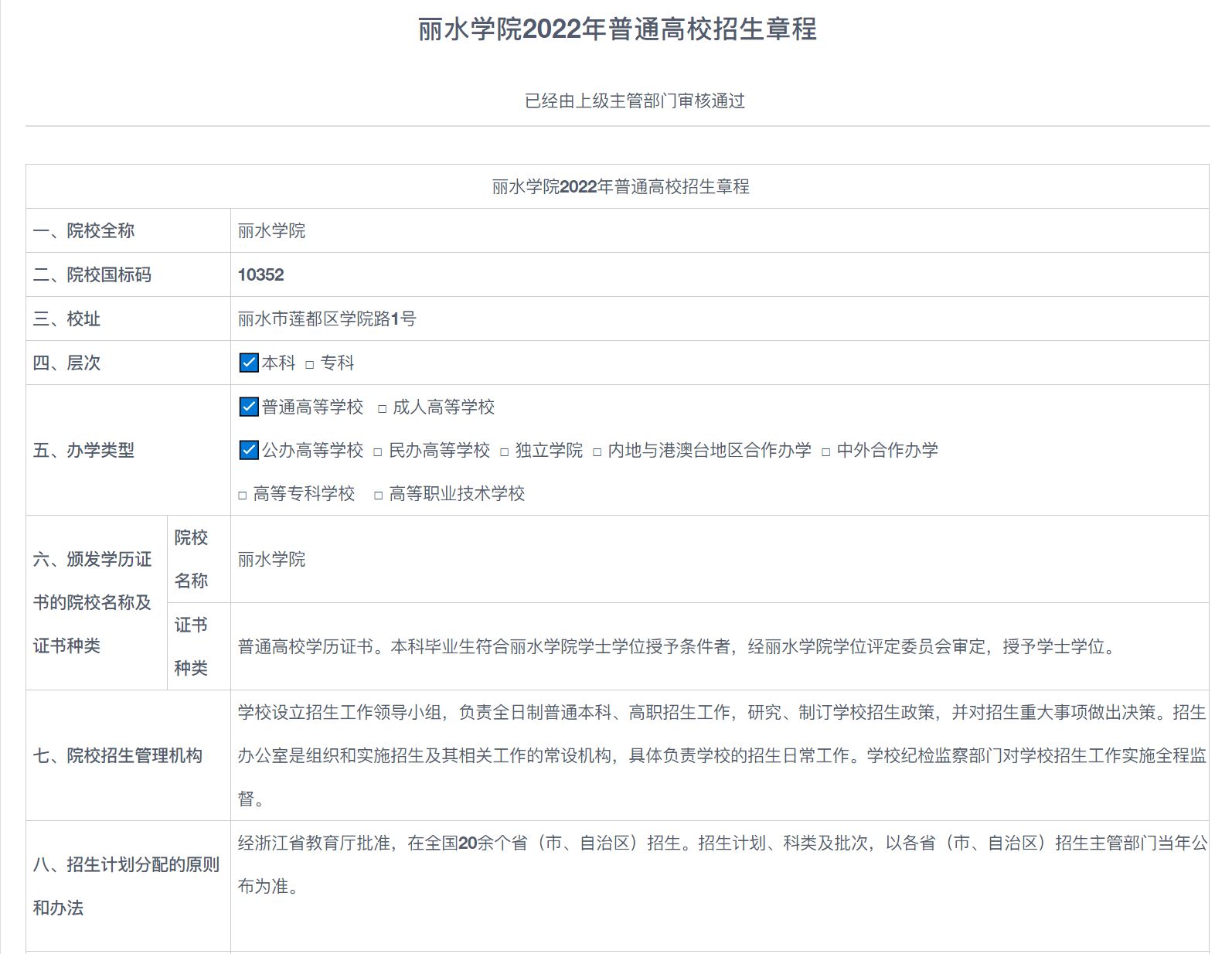This screenshot has height=954, width=1232.
Task: Click the table header 丽水学院2022年普通高校招生章程
Action: click(x=621, y=186)
